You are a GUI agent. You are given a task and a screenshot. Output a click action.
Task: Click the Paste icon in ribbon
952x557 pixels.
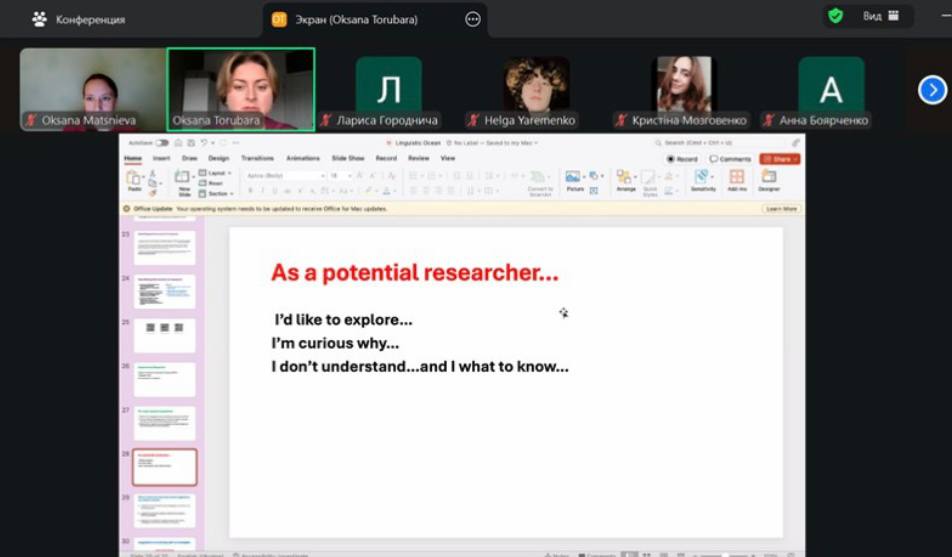[x=134, y=179]
